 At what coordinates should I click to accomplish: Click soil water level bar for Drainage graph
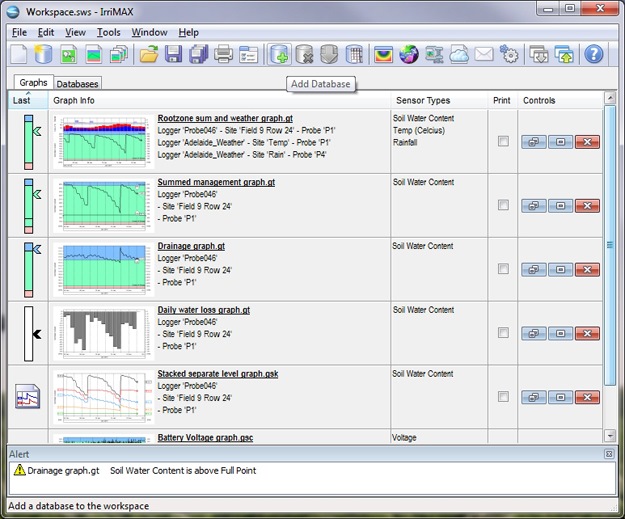[x=28, y=269]
